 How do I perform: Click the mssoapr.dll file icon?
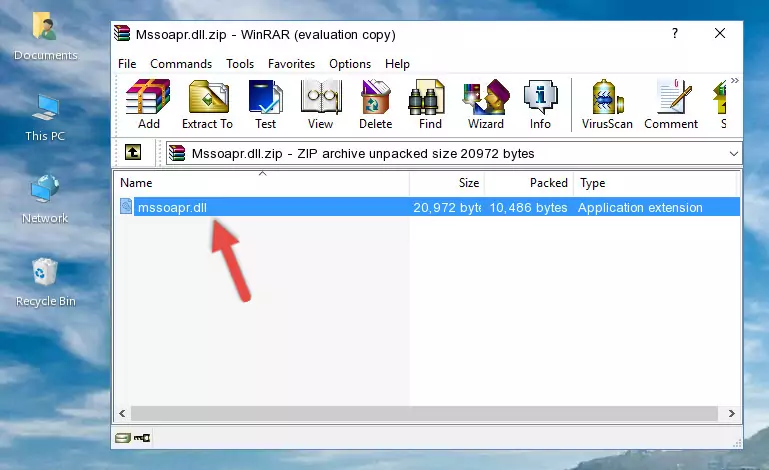(126, 207)
